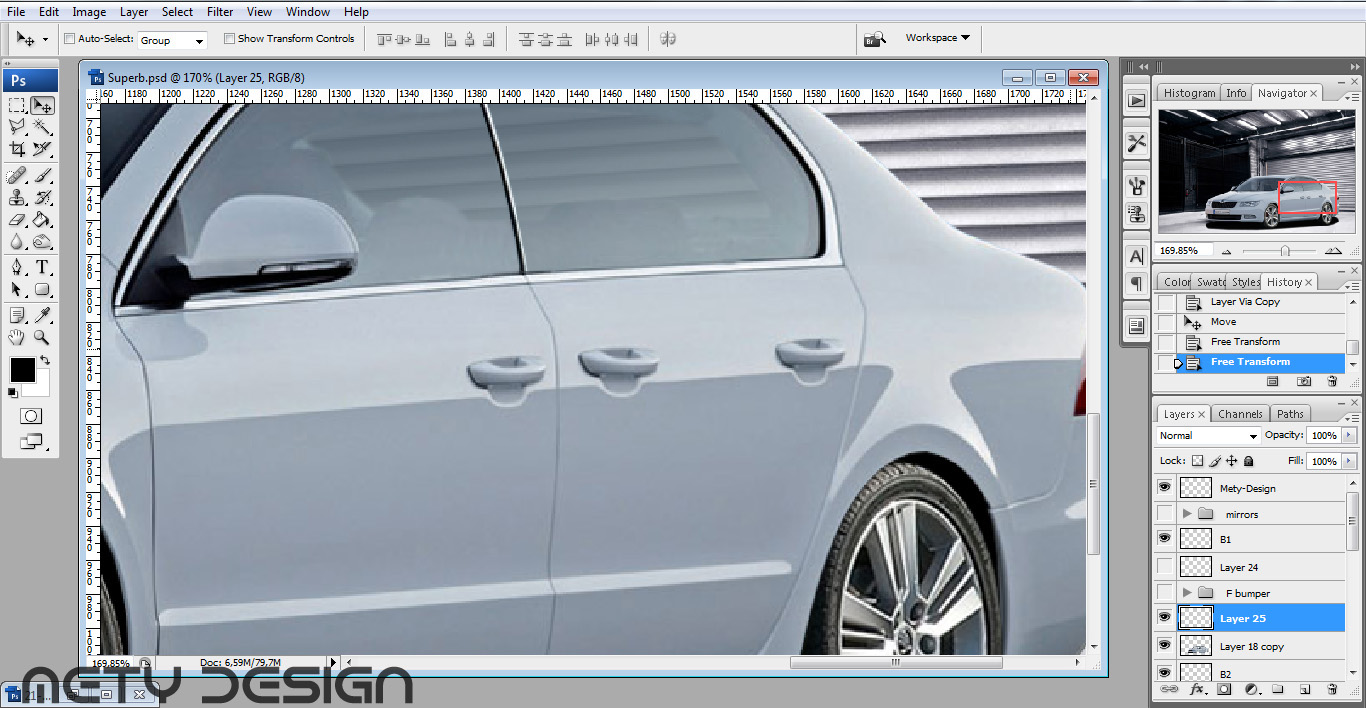Swap foreground and background colors
Viewport: 1366px width, 708px height.
click(x=44, y=360)
